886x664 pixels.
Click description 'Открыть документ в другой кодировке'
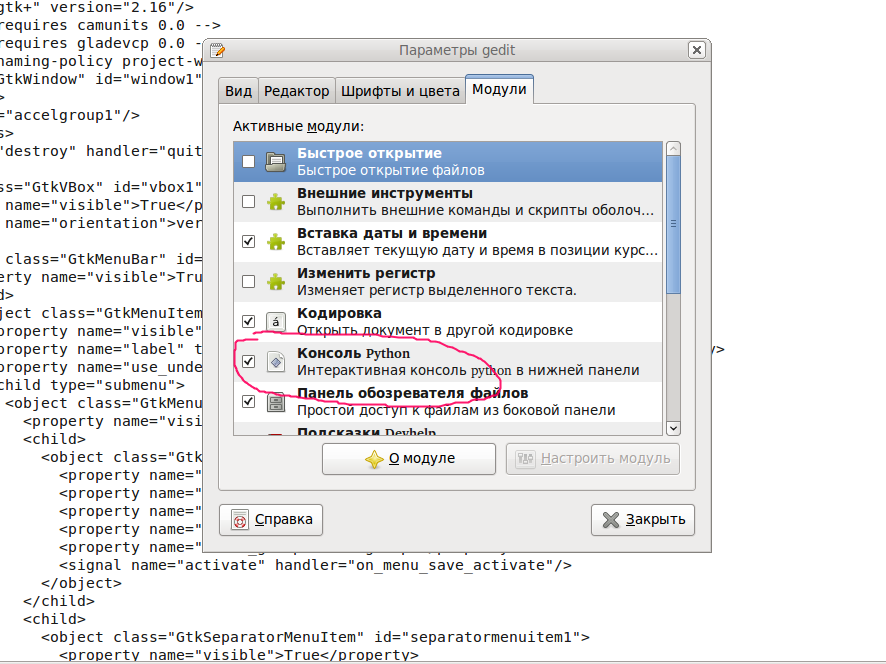435,330
